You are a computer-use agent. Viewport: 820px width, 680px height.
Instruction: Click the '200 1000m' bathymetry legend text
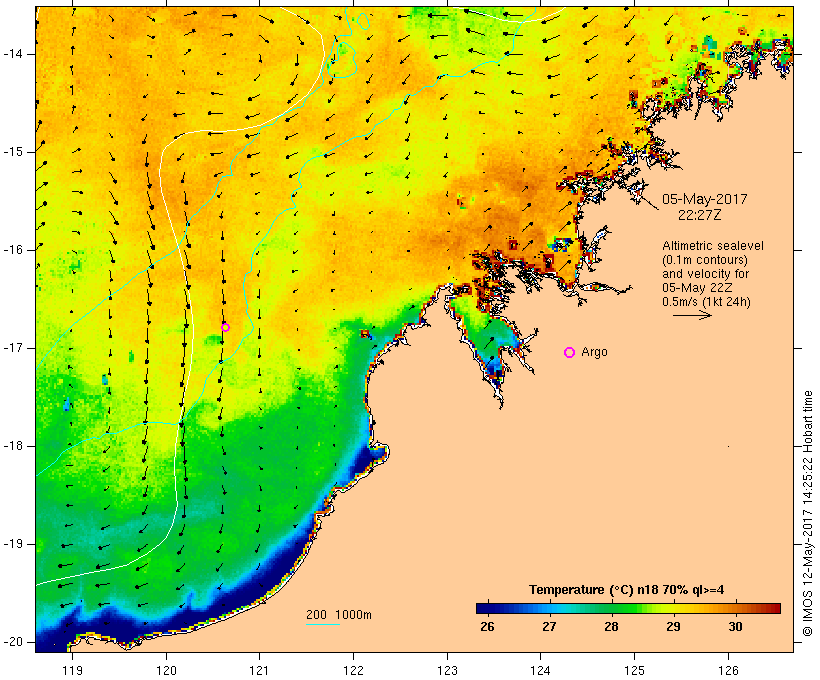point(339,615)
